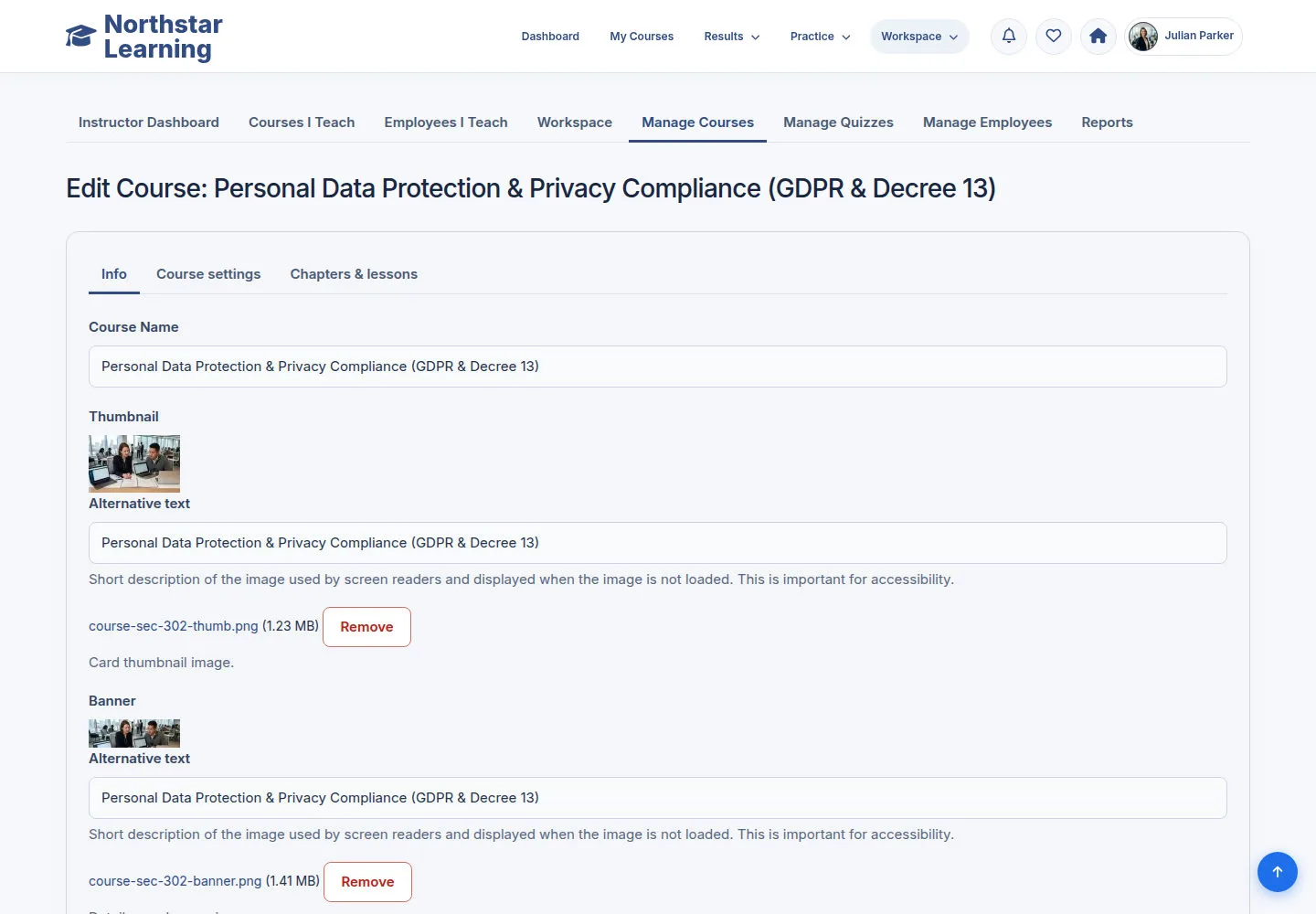Expand the Practice dropdown menu
The image size is (1316, 914).
click(x=820, y=37)
